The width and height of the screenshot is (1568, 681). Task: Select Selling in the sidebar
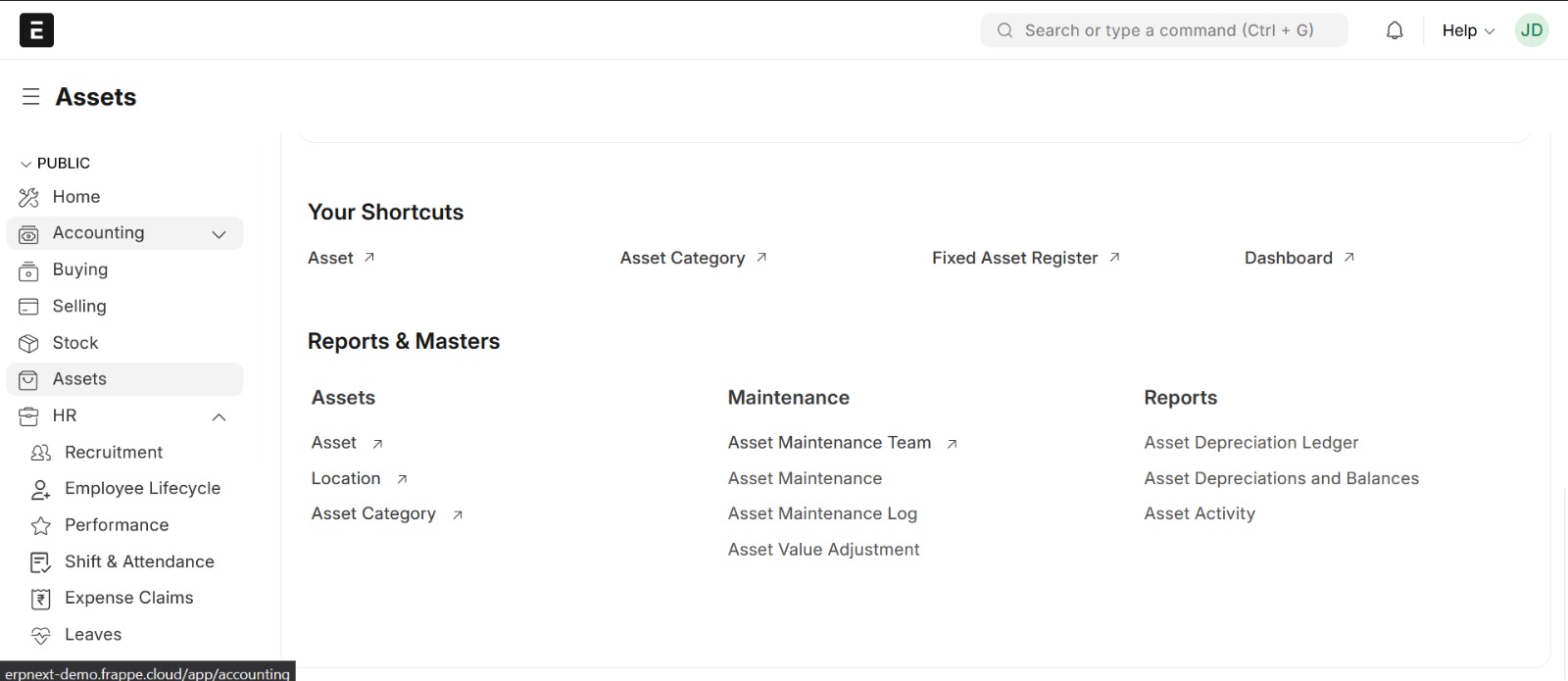(79, 307)
